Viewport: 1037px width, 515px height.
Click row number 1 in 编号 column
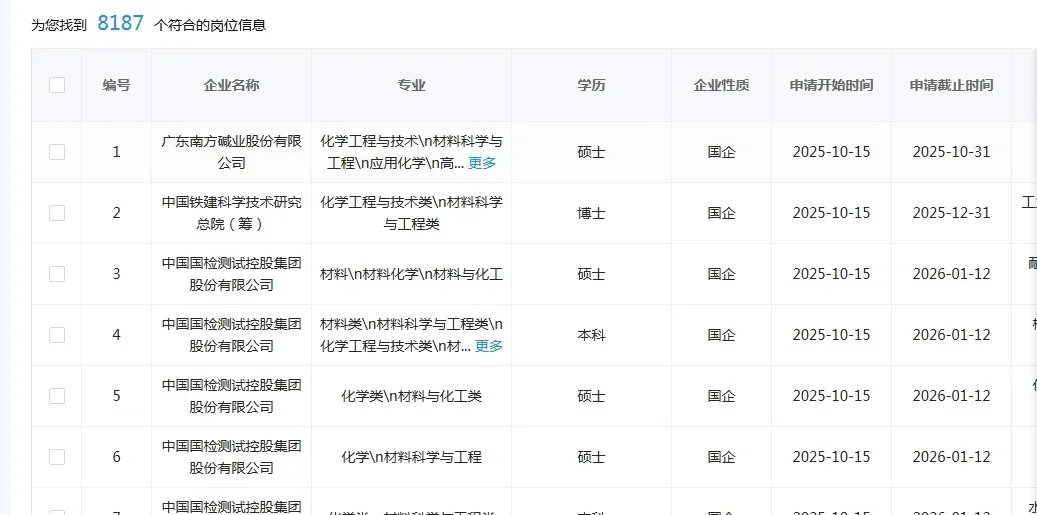coord(116,152)
